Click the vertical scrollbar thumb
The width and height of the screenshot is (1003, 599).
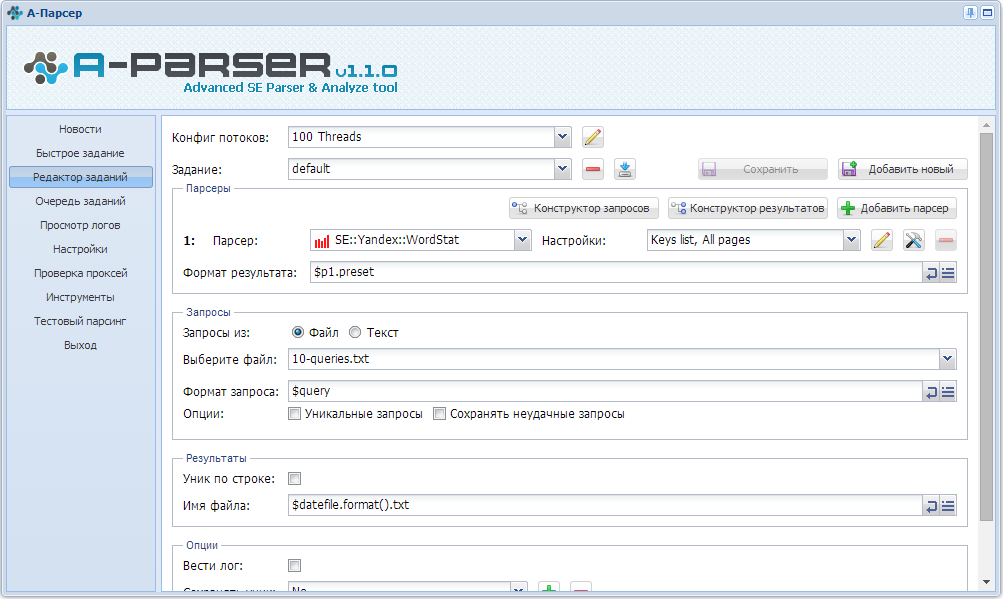tap(986, 326)
